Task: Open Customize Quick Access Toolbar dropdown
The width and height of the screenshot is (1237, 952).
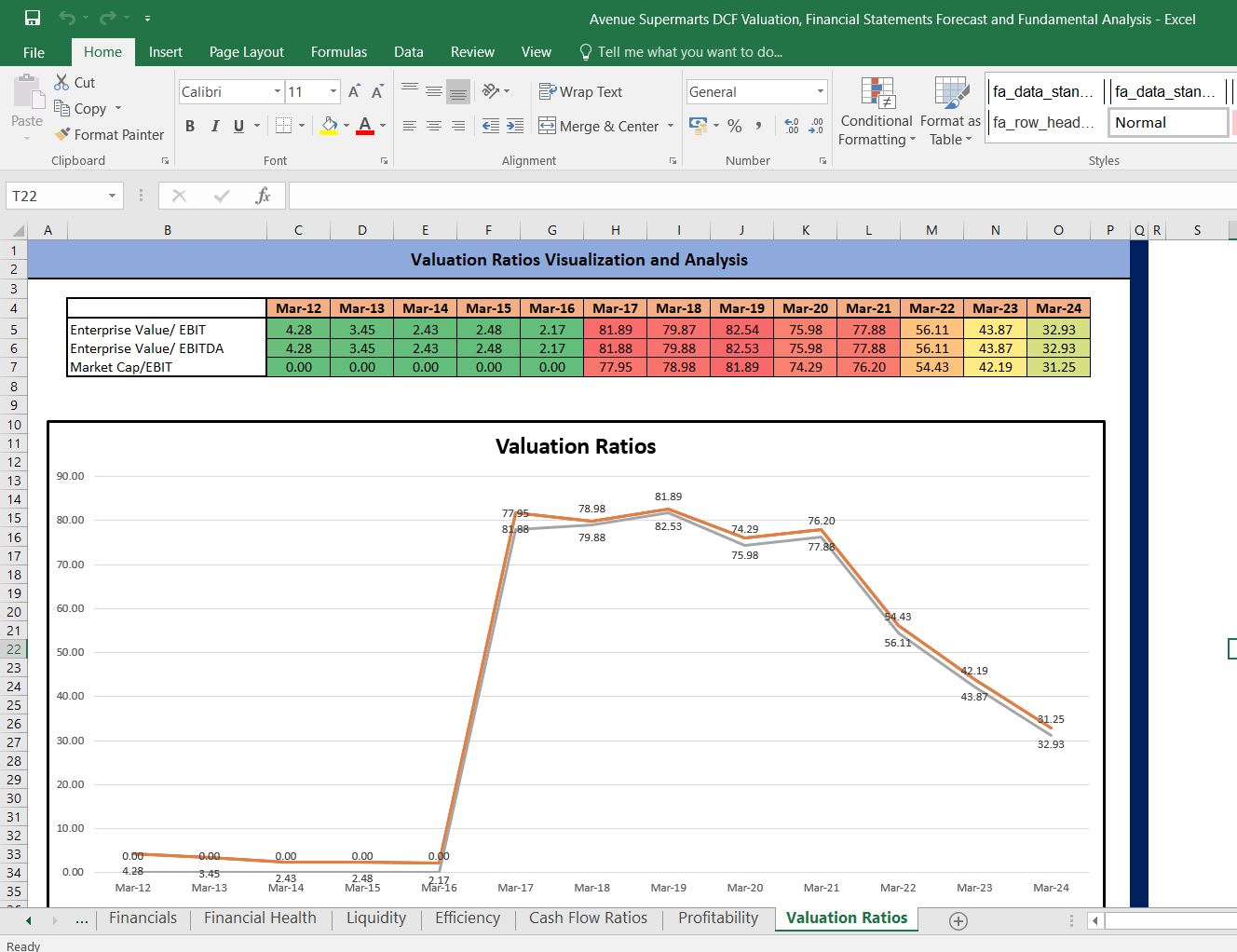Action: pos(147,19)
